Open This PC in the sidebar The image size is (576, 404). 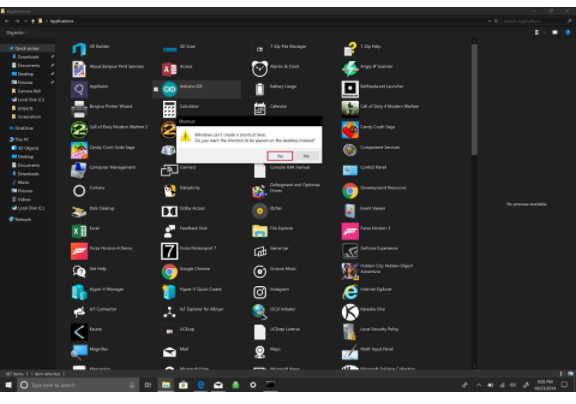(19, 140)
